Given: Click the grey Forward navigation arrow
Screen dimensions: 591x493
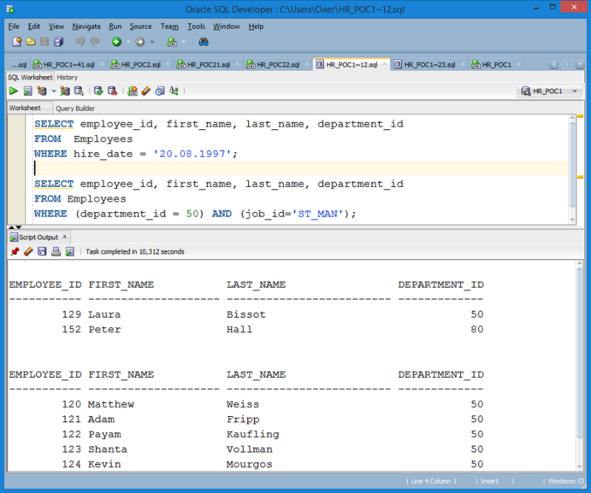Looking at the screenshot, I should [x=140, y=42].
